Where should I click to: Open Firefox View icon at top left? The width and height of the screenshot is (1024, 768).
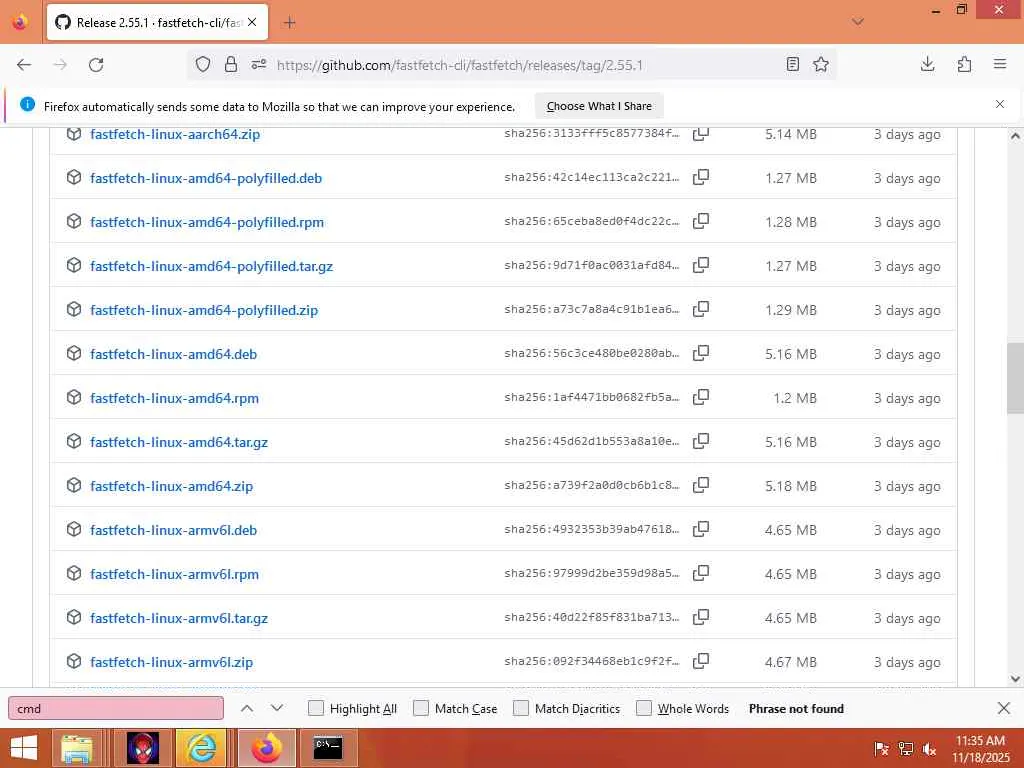point(20,22)
